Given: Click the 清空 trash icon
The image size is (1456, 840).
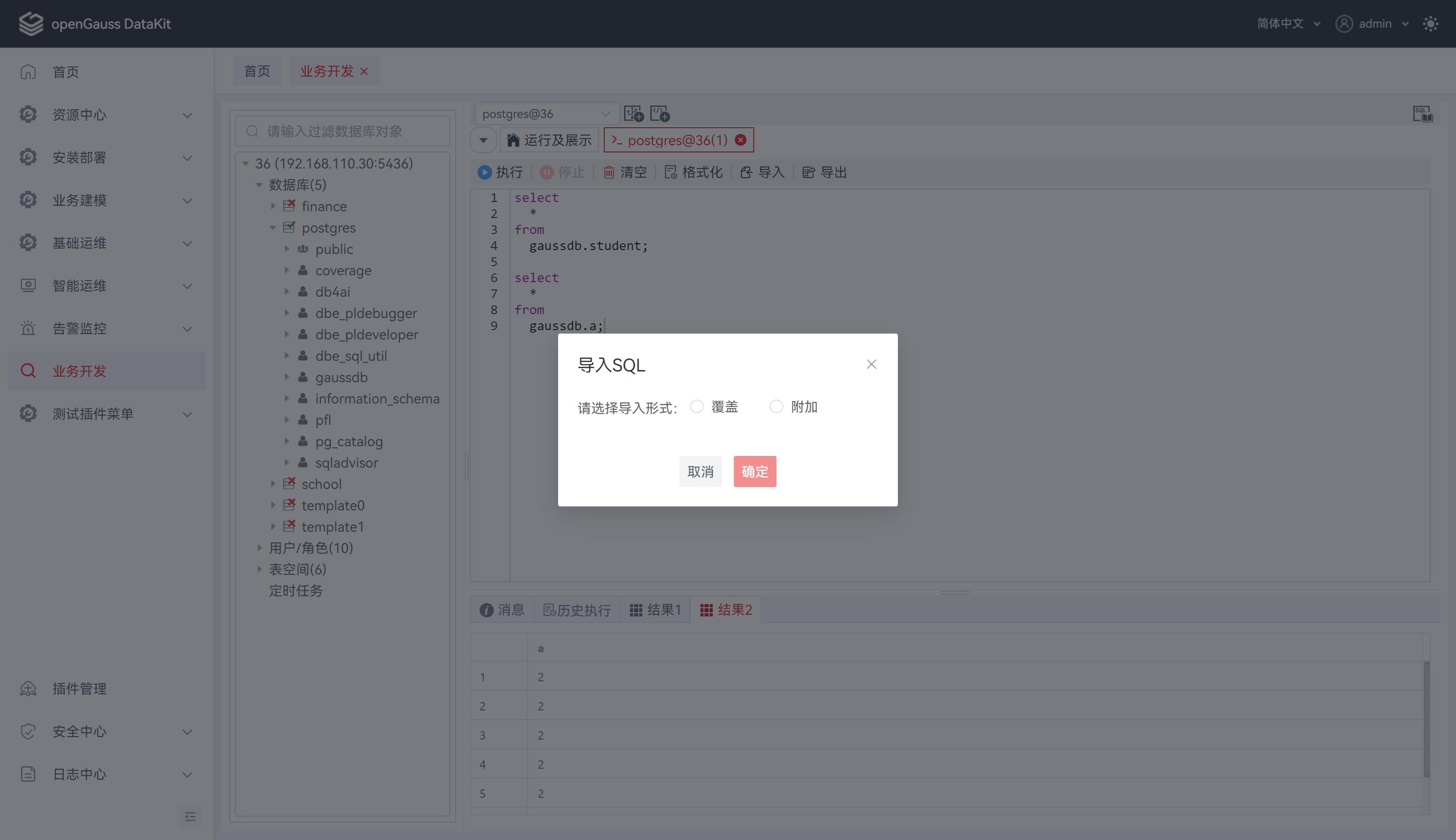Looking at the screenshot, I should (x=609, y=172).
